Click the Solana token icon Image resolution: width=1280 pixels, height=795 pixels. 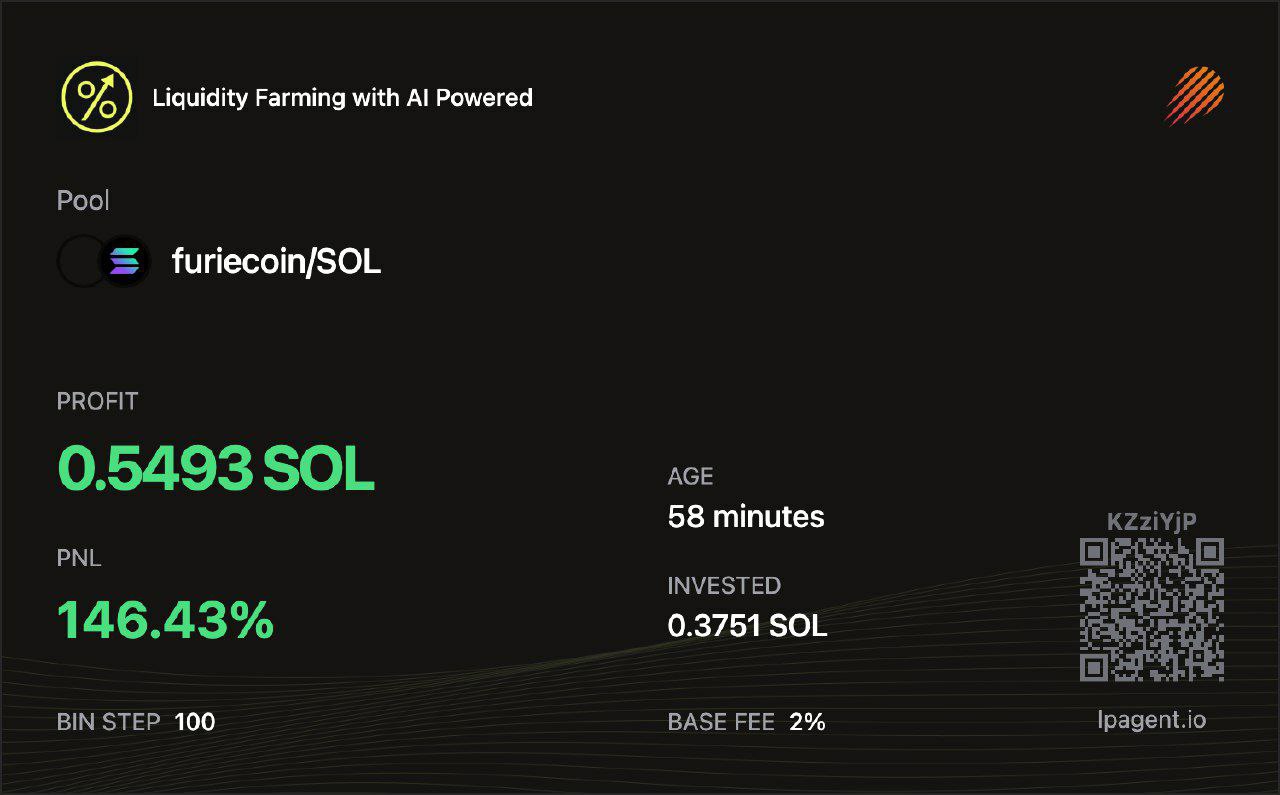pyautogui.click(x=125, y=262)
